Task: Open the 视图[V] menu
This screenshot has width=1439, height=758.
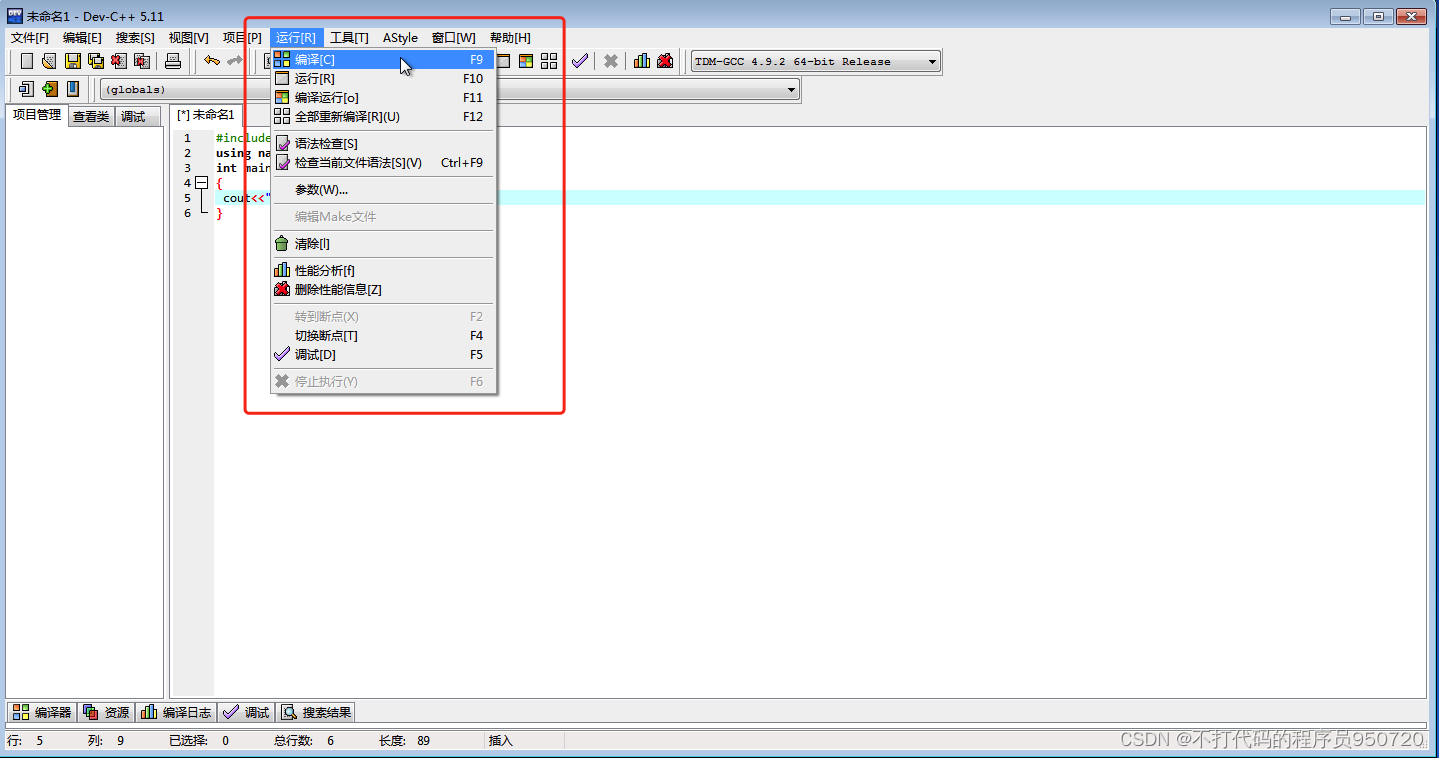Action: [188, 37]
